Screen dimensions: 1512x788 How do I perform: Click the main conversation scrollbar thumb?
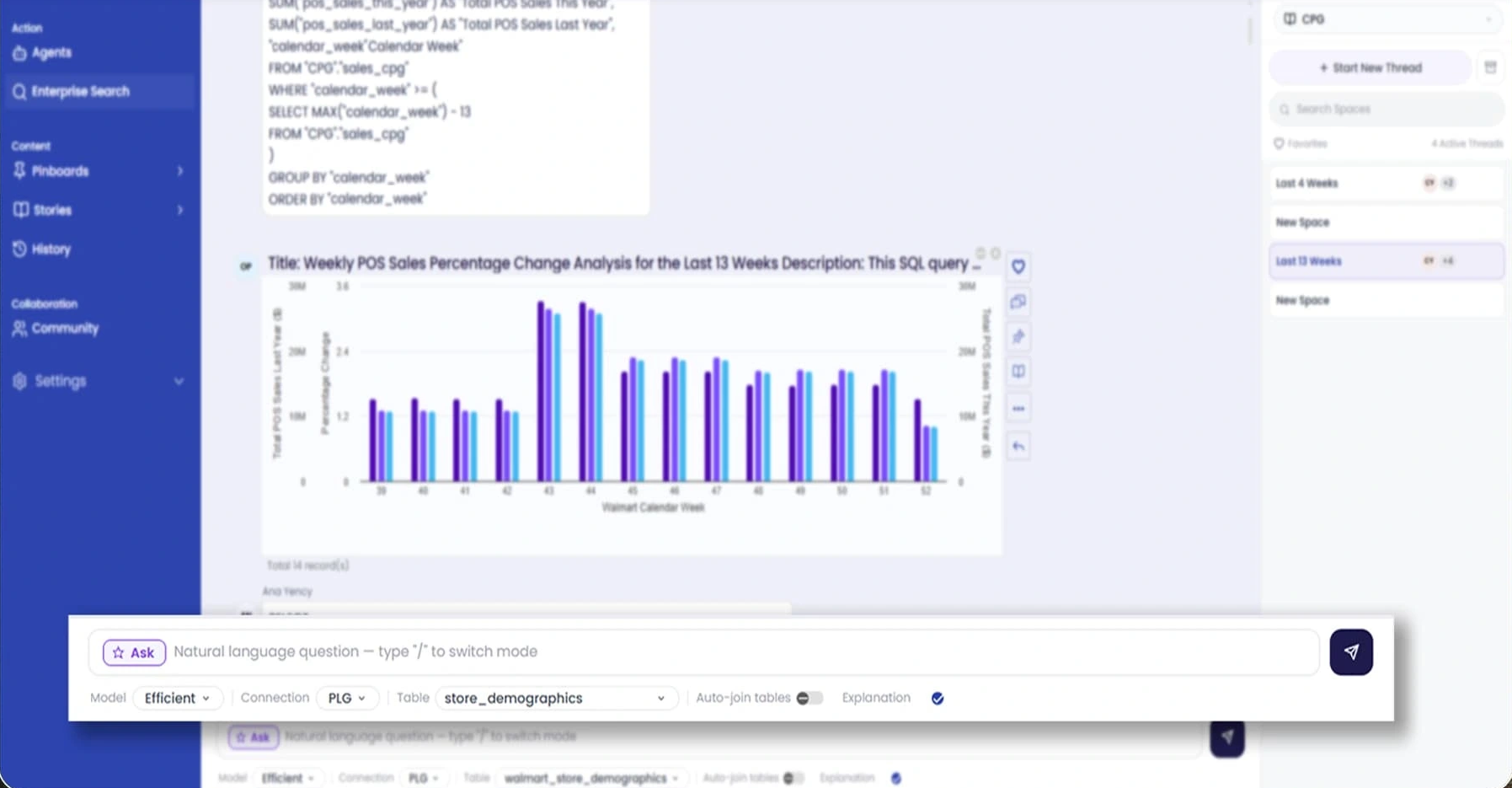tap(1249, 29)
